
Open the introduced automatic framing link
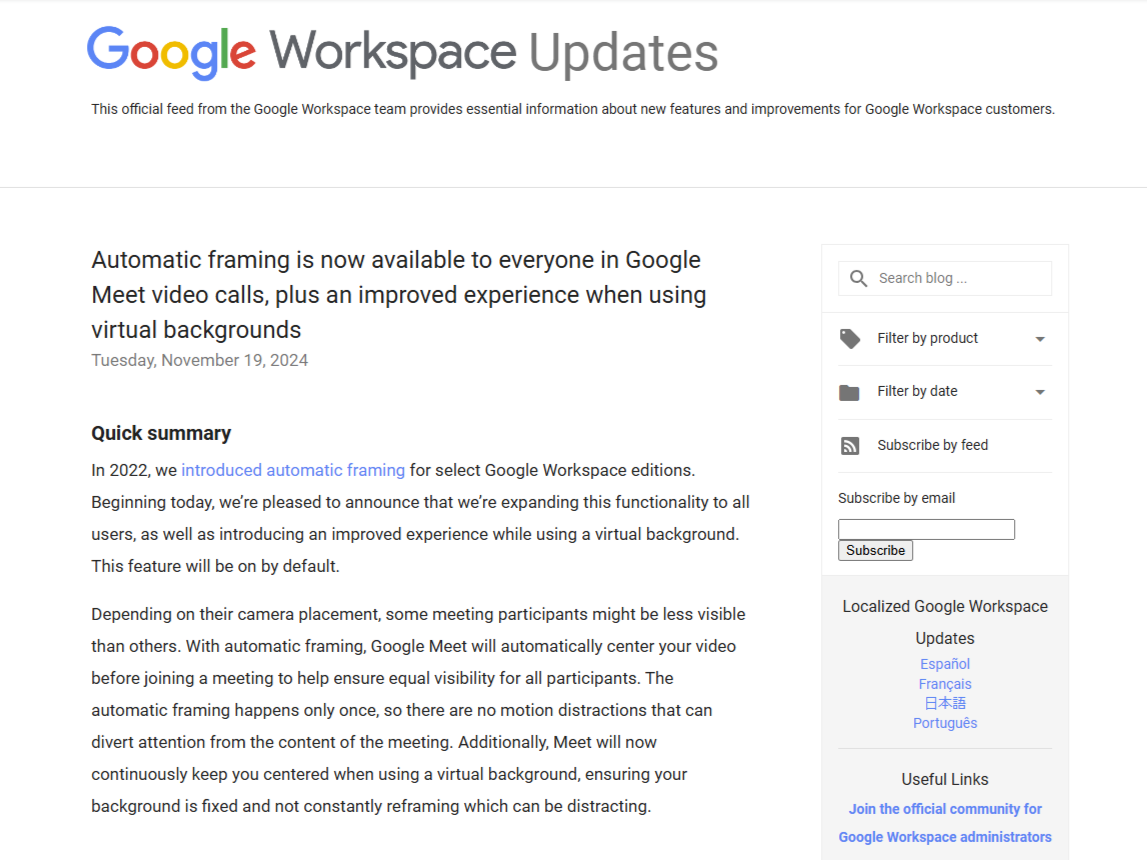coord(293,470)
